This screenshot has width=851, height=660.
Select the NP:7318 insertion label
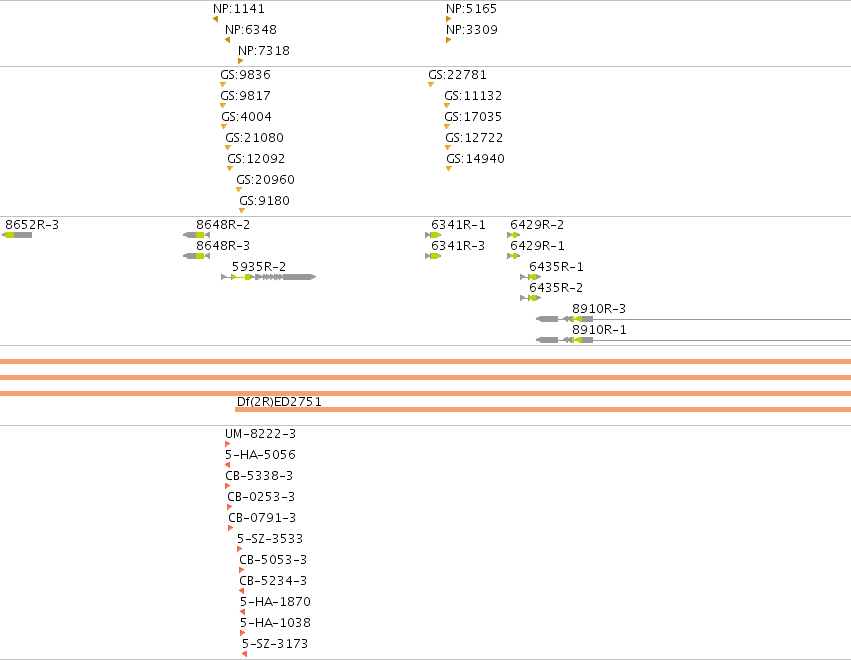click(264, 50)
